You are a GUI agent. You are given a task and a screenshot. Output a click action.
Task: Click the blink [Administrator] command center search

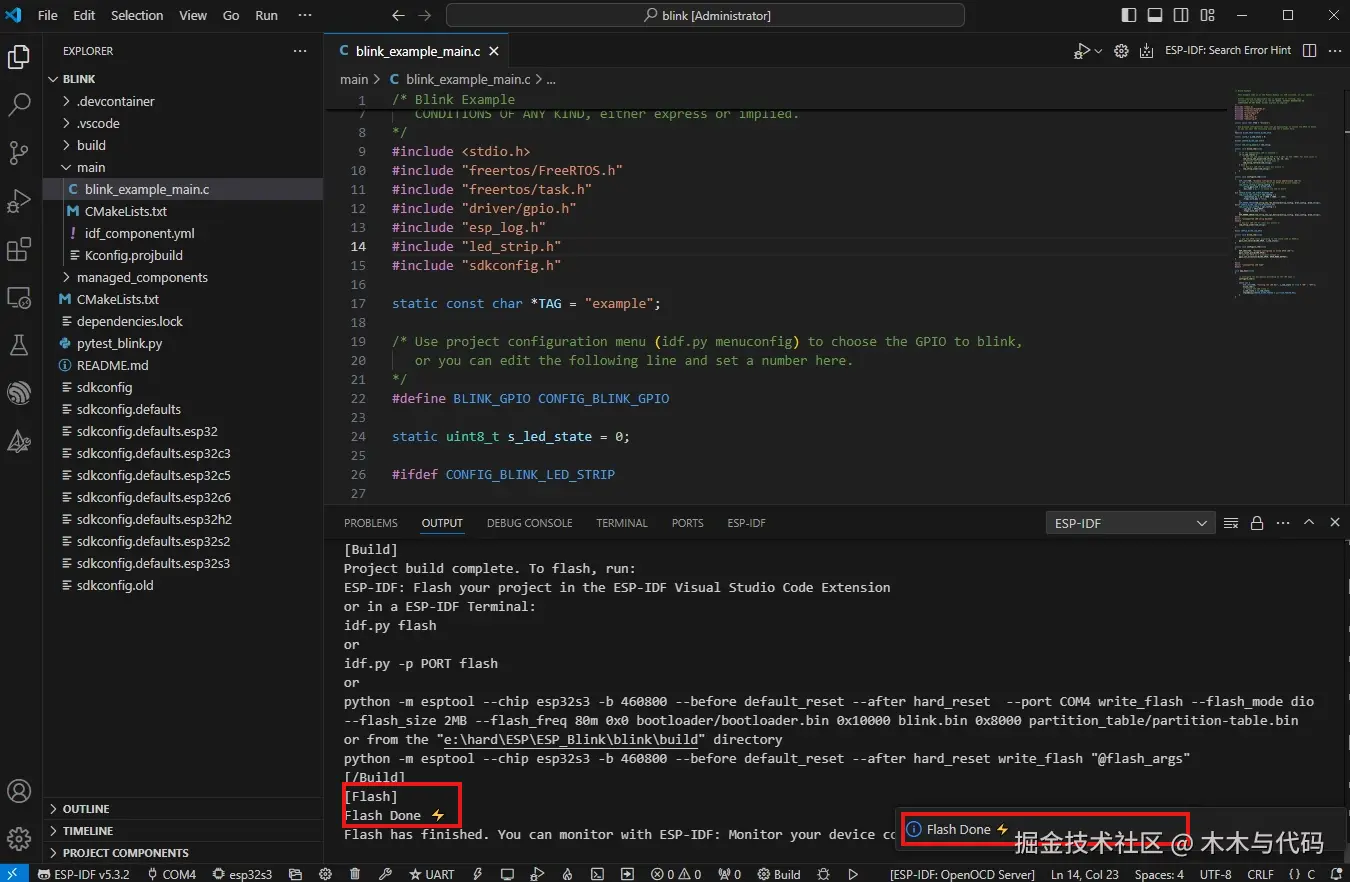point(705,15)
